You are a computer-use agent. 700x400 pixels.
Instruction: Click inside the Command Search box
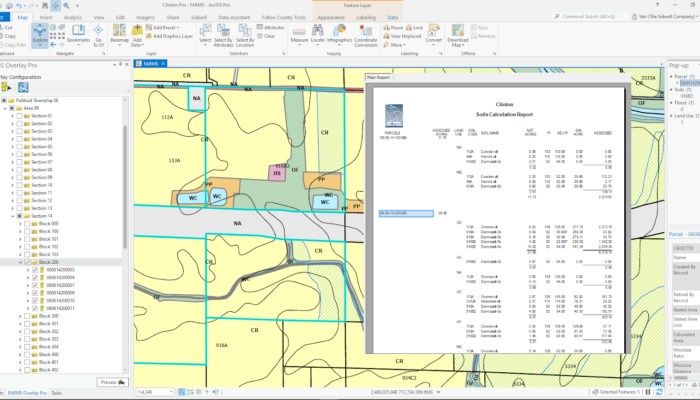(590, 17)
